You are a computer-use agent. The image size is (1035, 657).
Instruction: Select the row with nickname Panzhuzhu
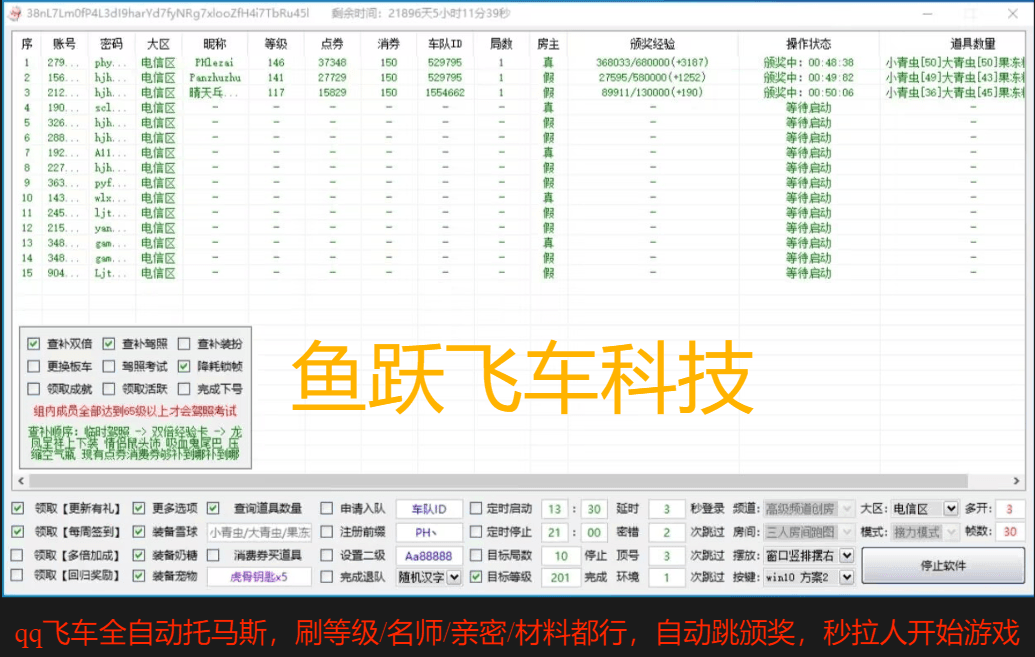point(519,78)
